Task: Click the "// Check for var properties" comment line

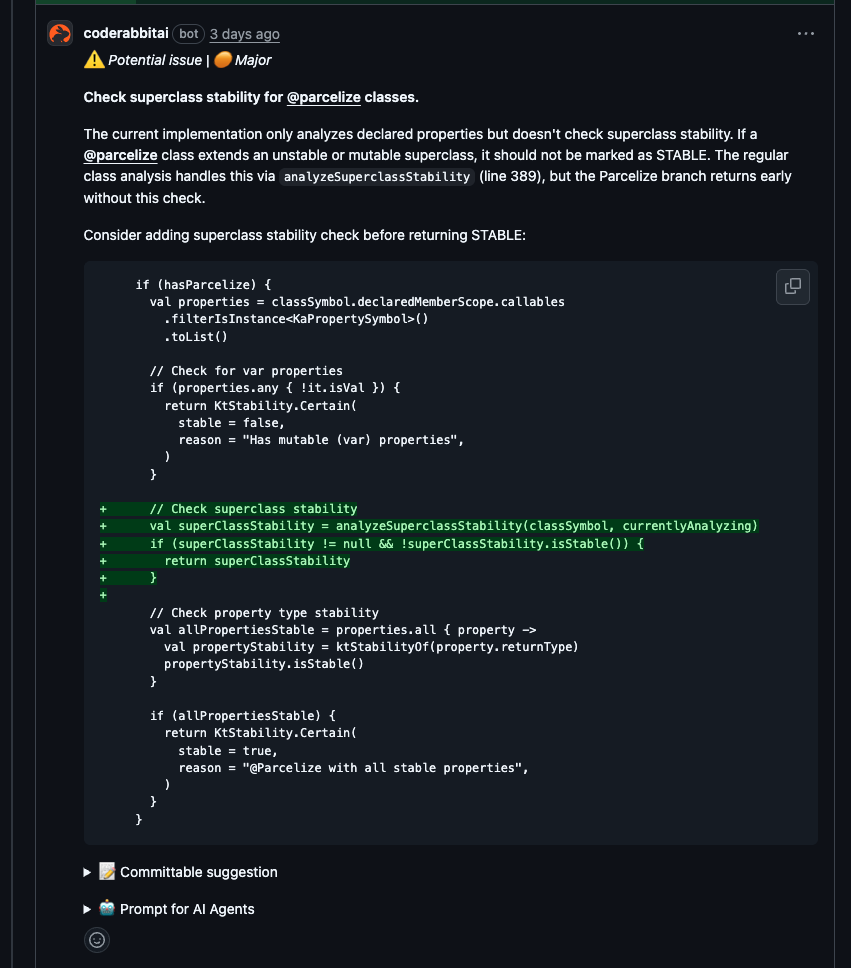Action: point(246,370)
